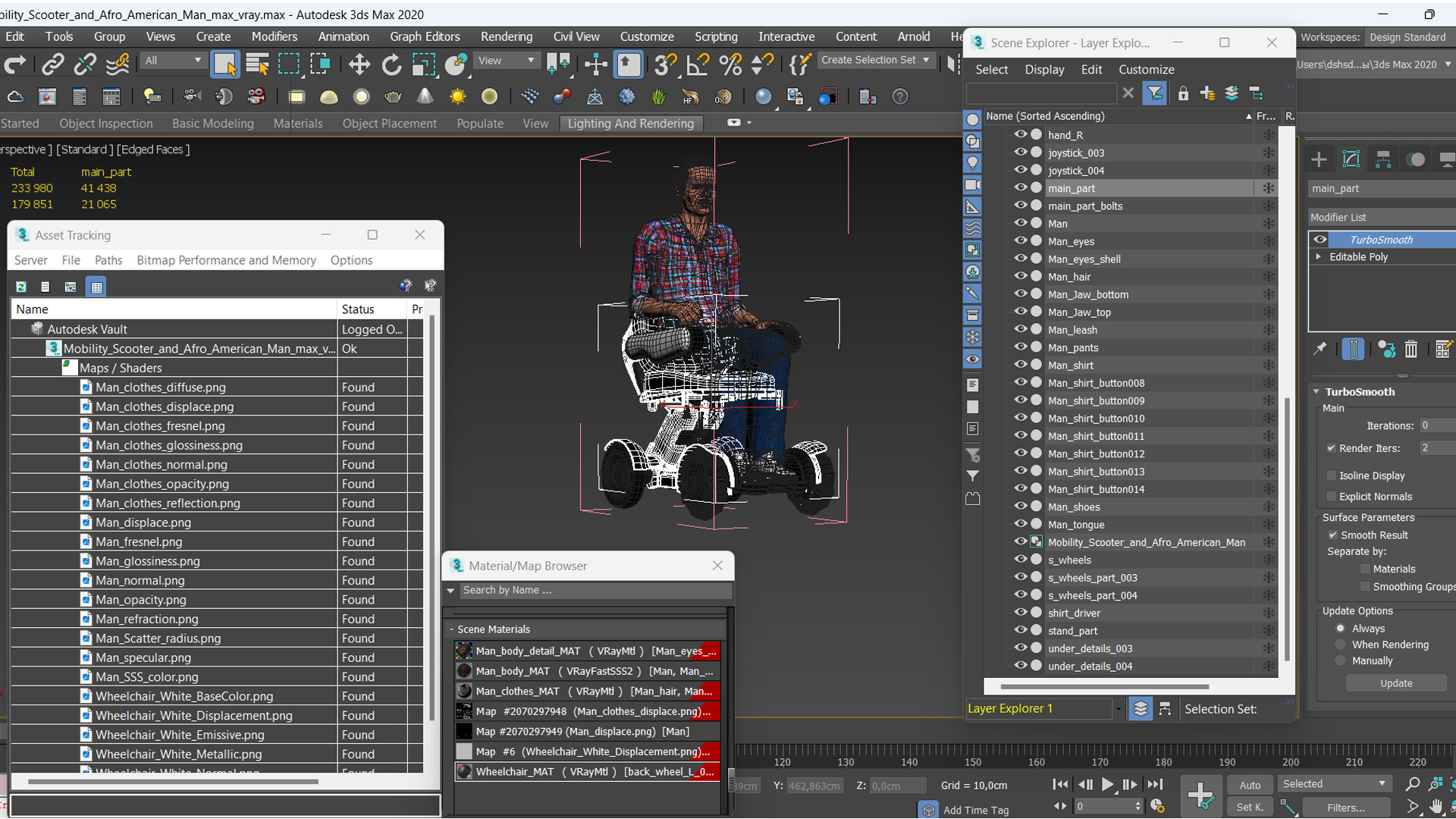This screenshot has height=819, width=1456.
Task: Switch to the Object Inspection ribbon tab
Action: click(x=106, y=124)
